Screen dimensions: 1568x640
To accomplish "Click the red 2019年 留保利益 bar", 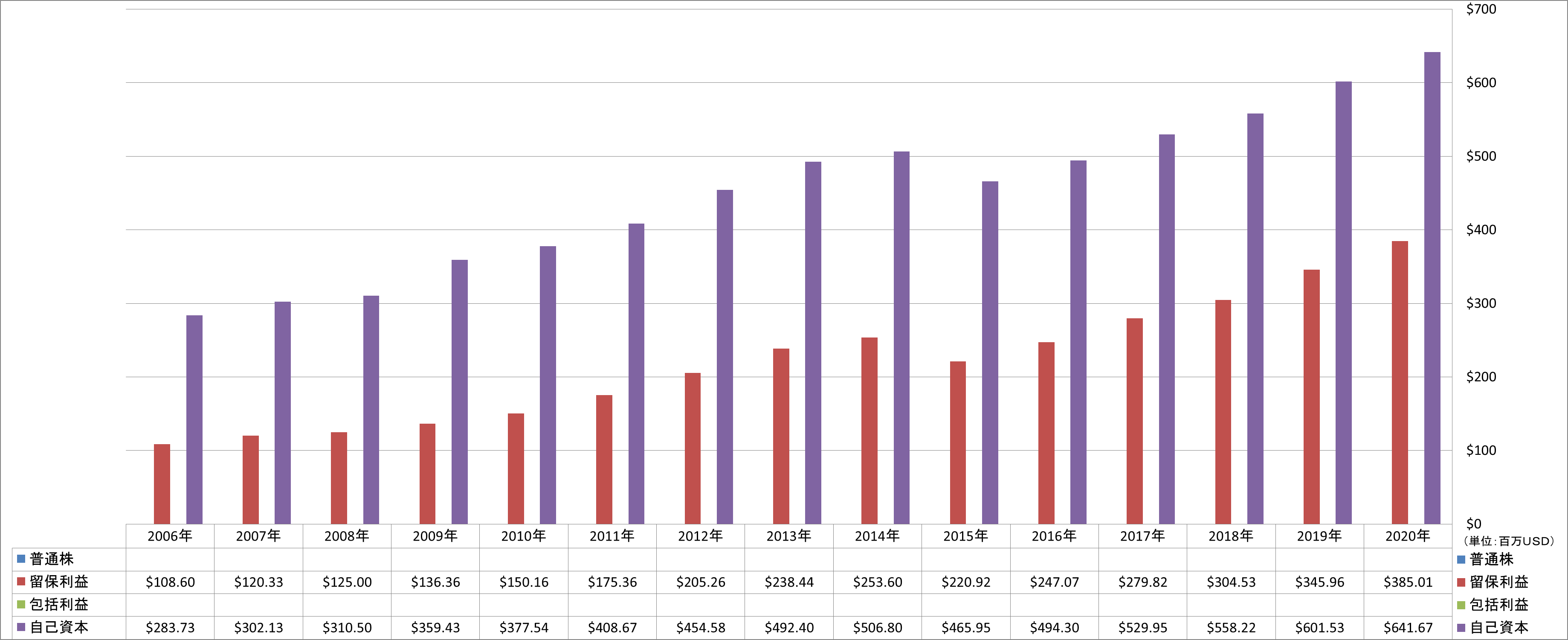I will [x=1311, y=397].
